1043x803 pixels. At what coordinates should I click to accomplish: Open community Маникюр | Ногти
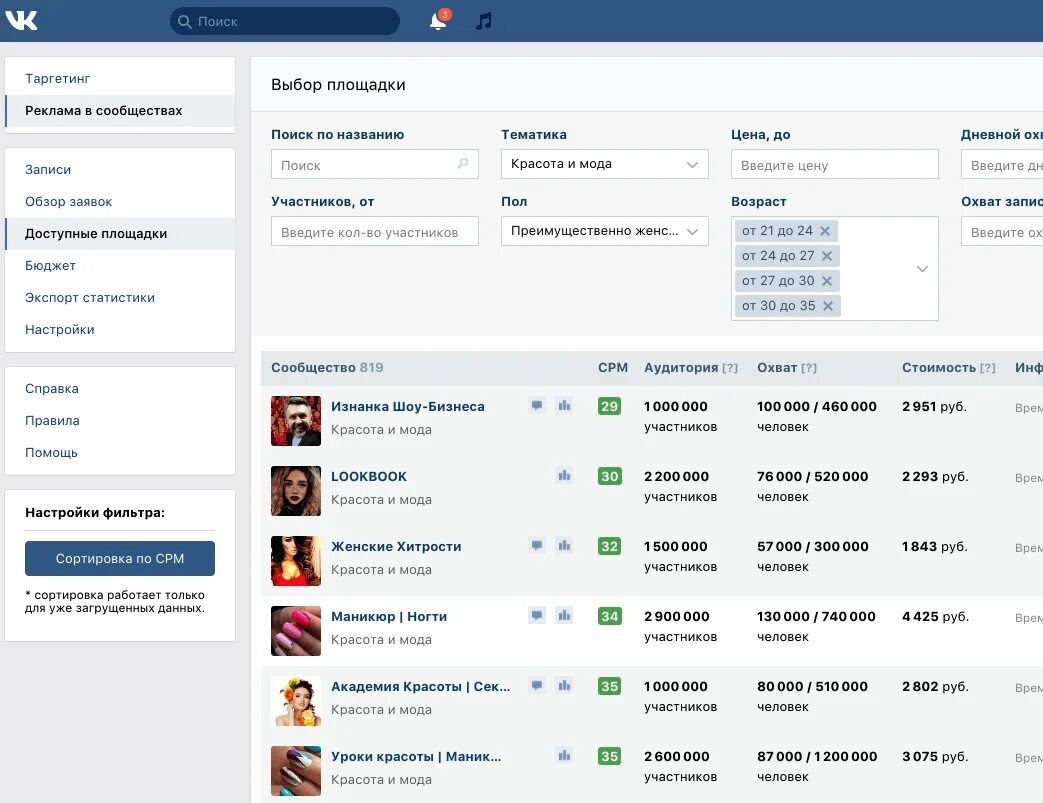coord(388,617)
